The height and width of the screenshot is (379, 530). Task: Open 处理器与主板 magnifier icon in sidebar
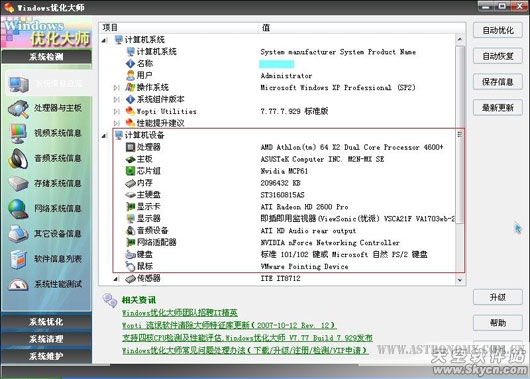18,109
